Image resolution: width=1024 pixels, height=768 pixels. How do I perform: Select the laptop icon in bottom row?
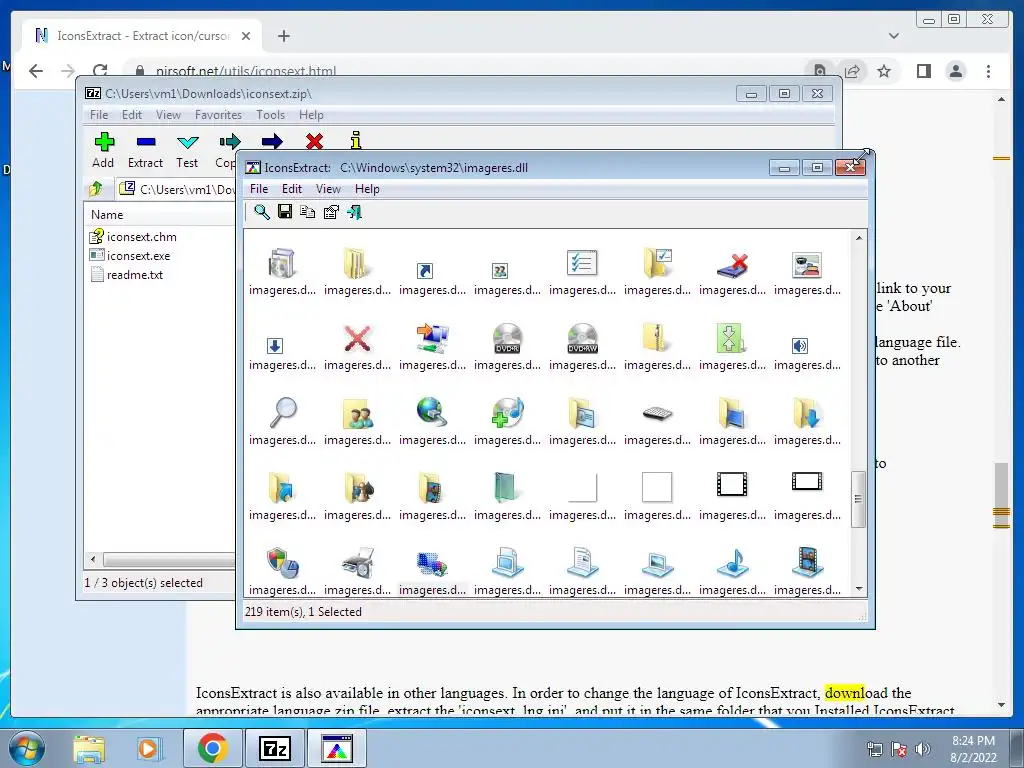click(x=657, y=564)
